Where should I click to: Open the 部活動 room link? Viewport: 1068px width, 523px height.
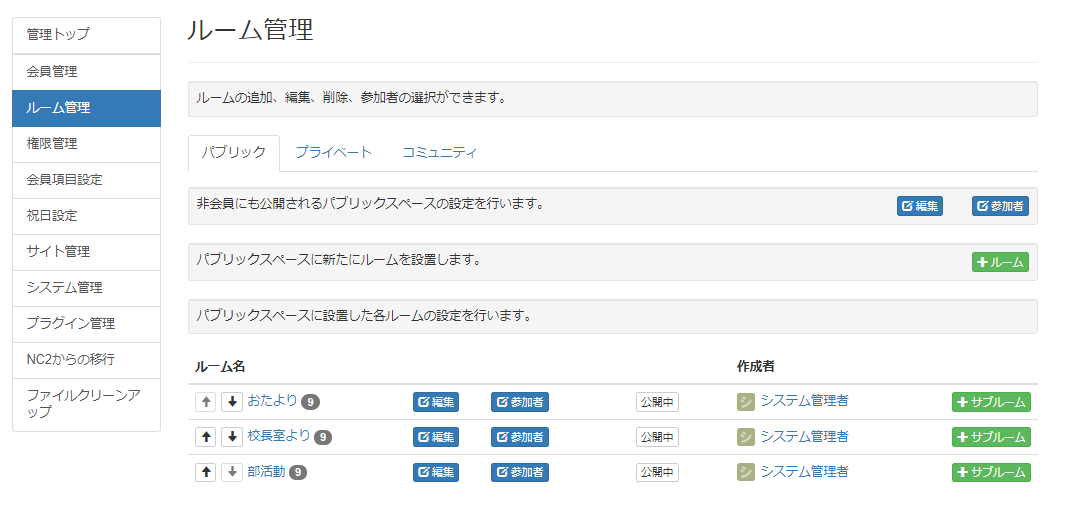point(266,471)
